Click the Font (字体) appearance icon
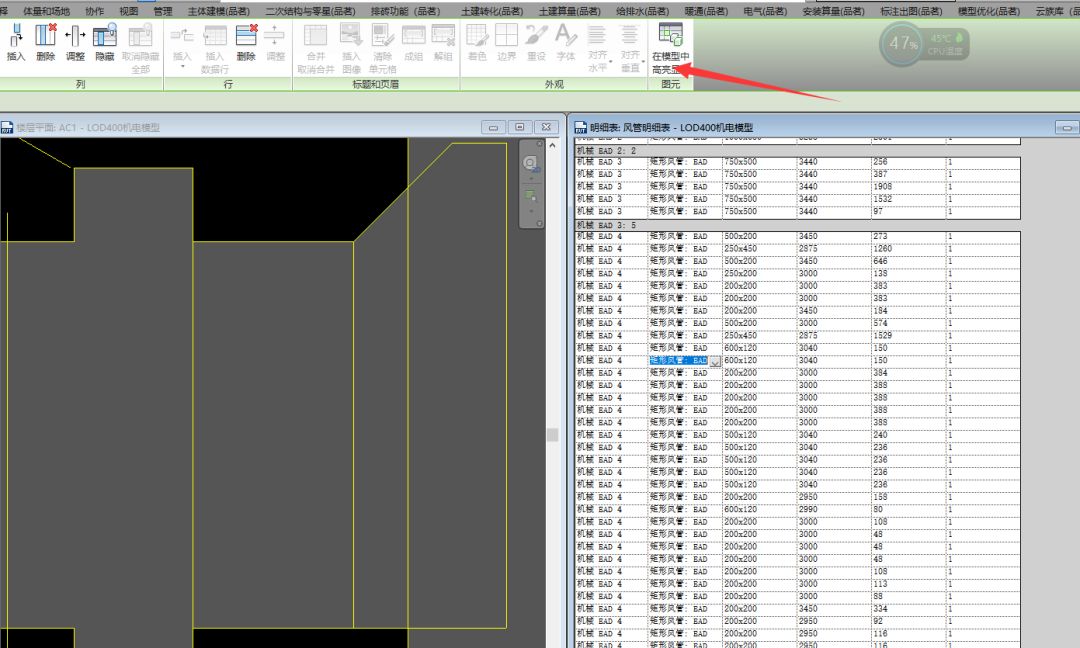The height and width of the screenshot is (648, 1080). pos(565,41)
